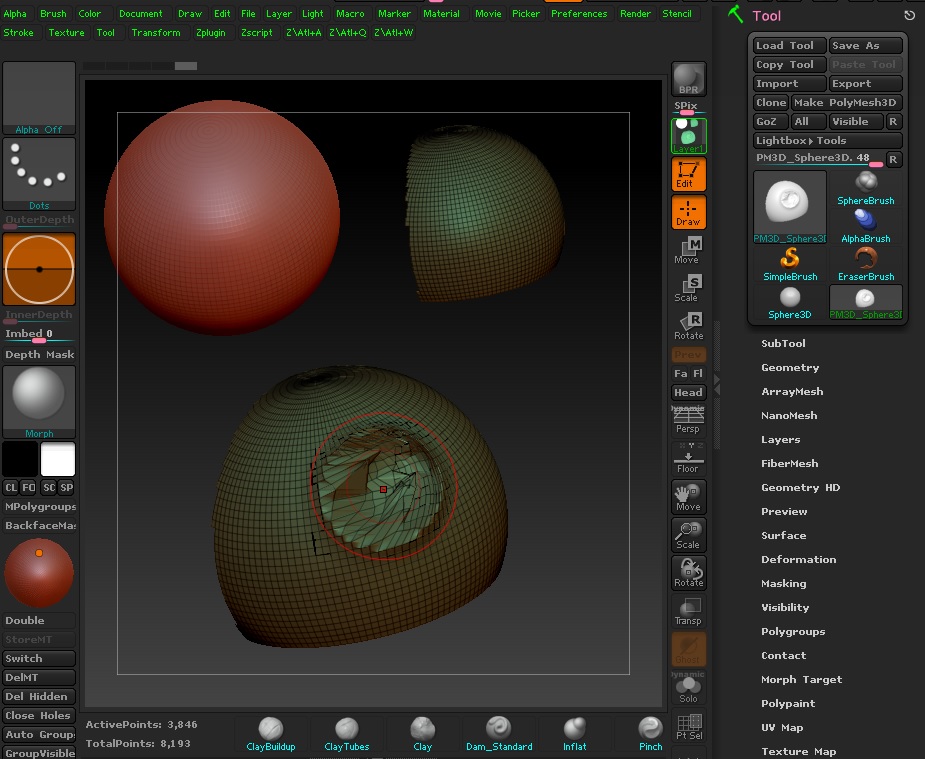Click large PM3D_Sphere3D tool thumbnail
Screen dimensions: 925x759
[790, 207]
